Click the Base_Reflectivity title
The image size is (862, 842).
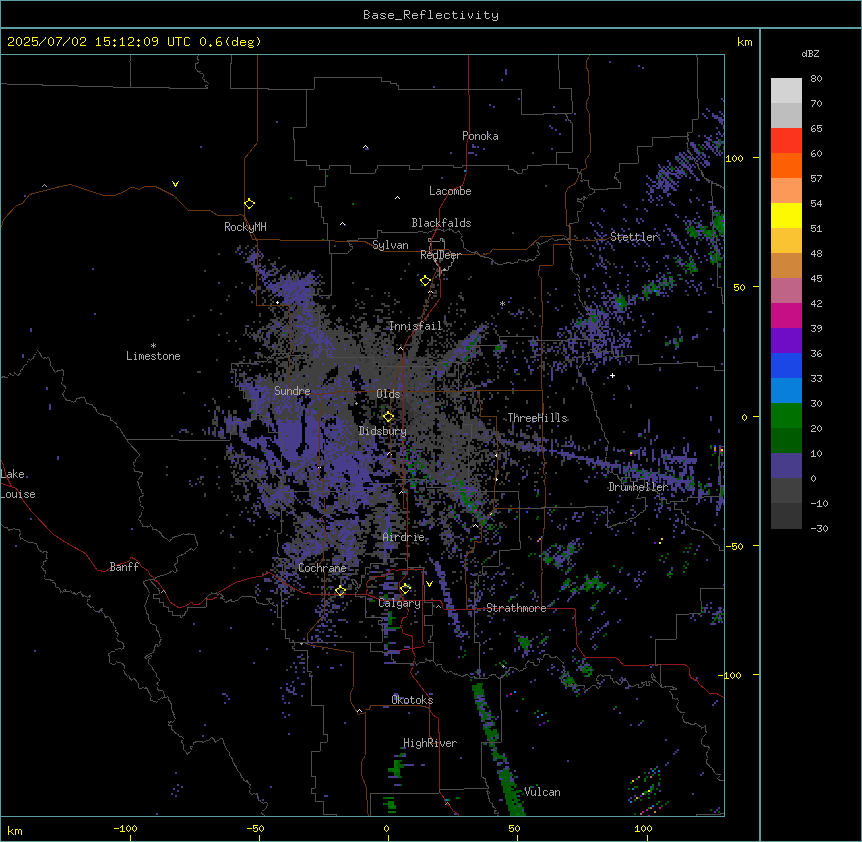[x=431, y=15]
